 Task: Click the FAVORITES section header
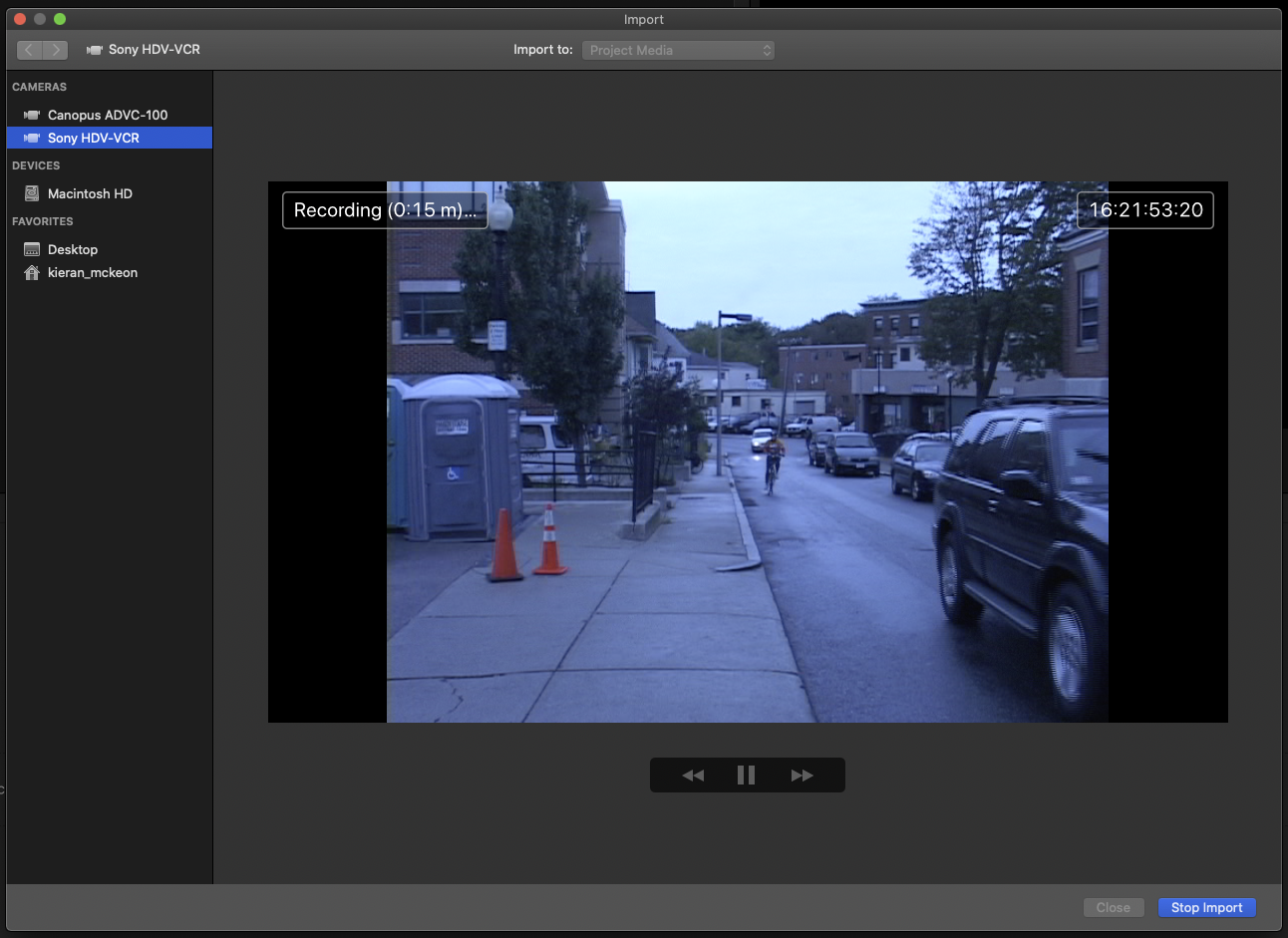(43, 221)
